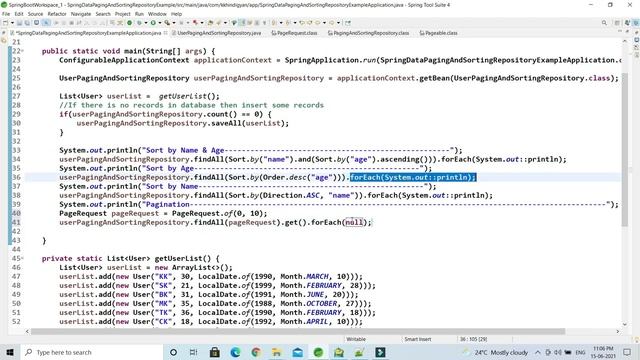Open the notification center icon
Screen dimensions: 640x360
pos(627,352)
